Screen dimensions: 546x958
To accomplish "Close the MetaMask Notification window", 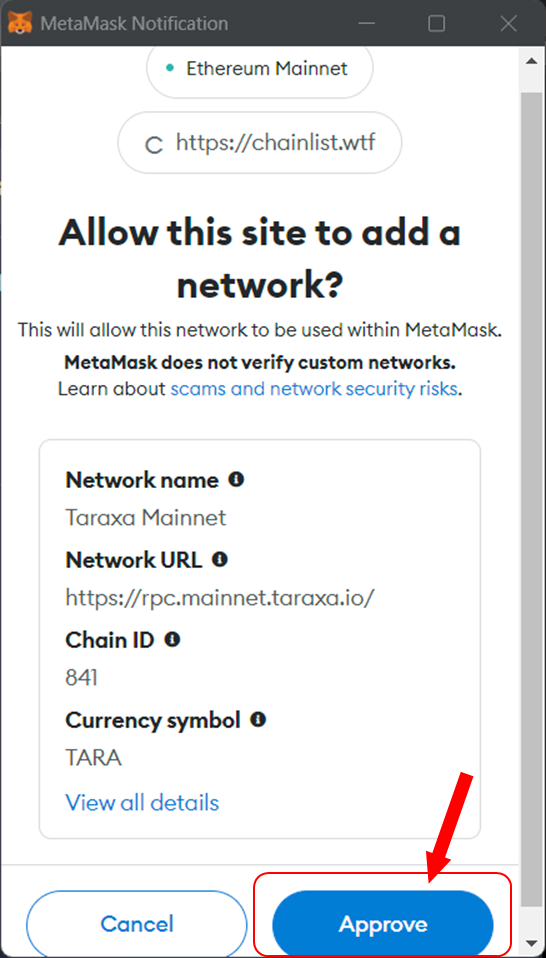I will coord(509,23).
